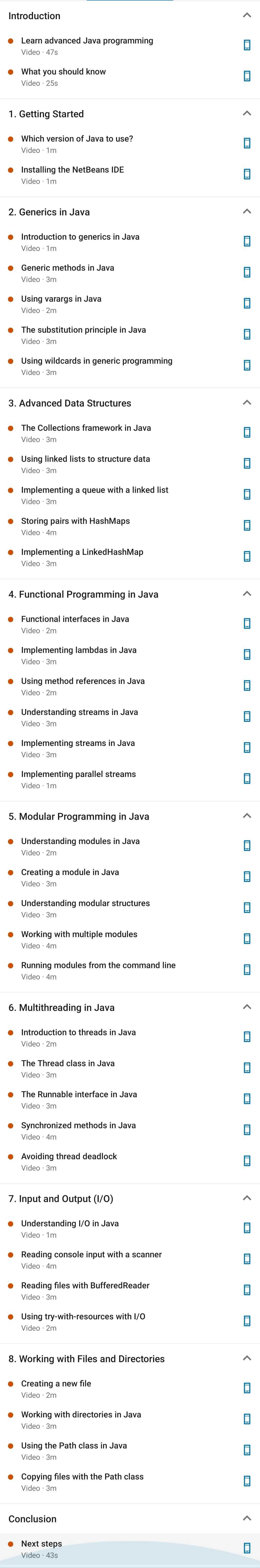Tap download icon for "Working with multiple modules"
260x1568 pixels.
(x=247, y=939)
